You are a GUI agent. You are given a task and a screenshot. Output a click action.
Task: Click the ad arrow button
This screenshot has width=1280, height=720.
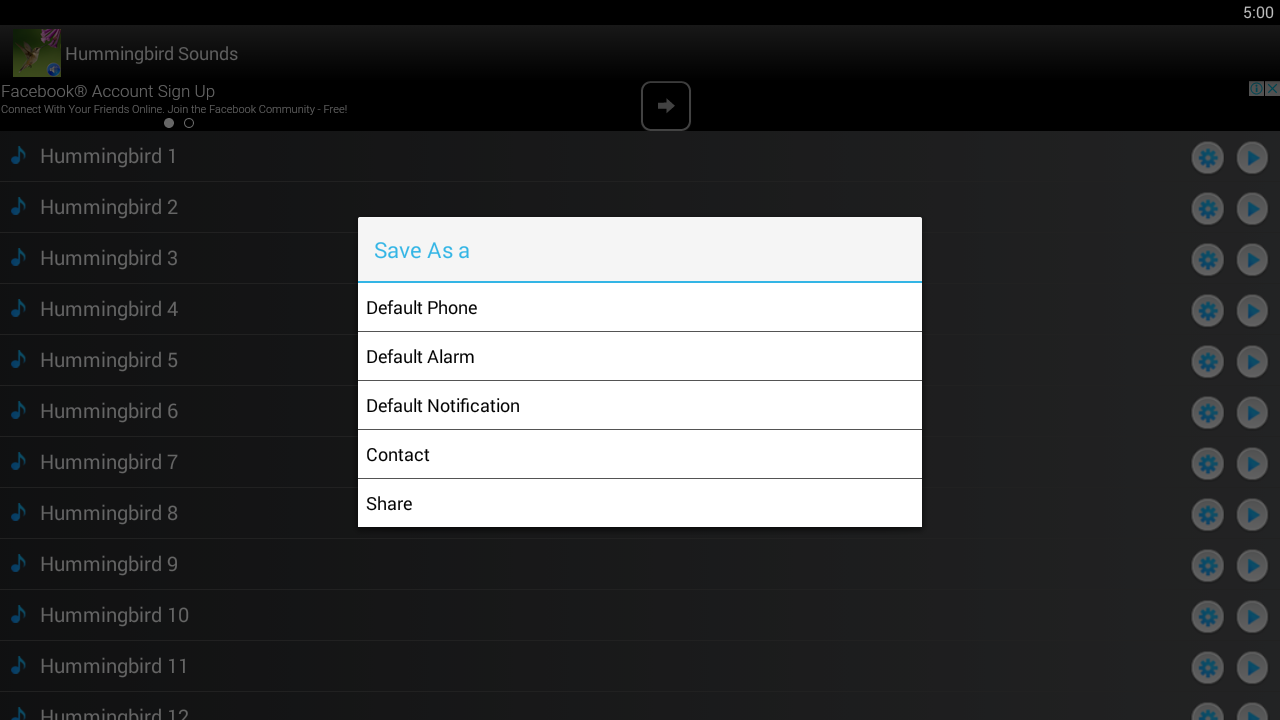coord(666,106)
